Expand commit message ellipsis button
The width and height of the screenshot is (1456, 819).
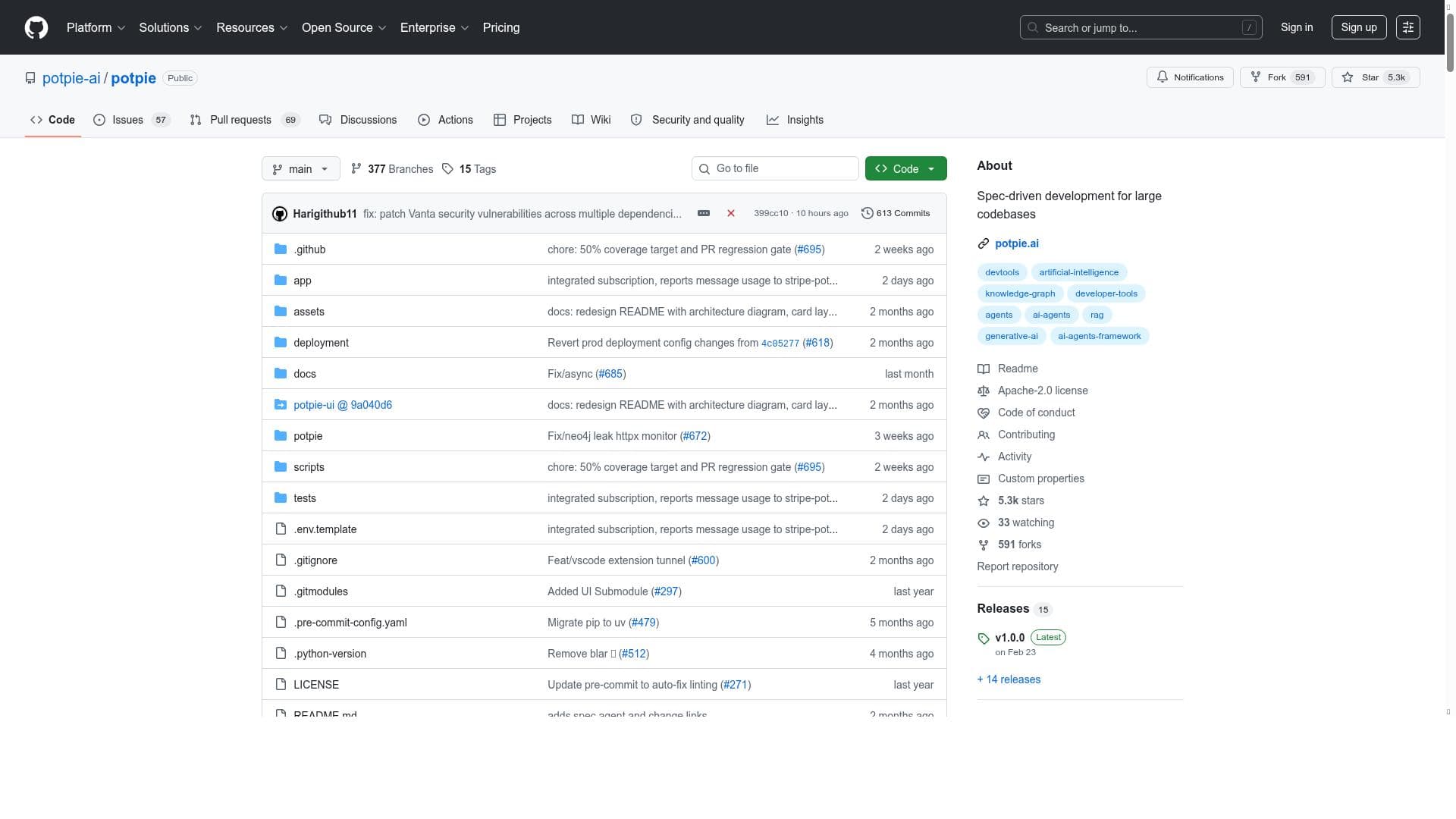coord(703,214)
